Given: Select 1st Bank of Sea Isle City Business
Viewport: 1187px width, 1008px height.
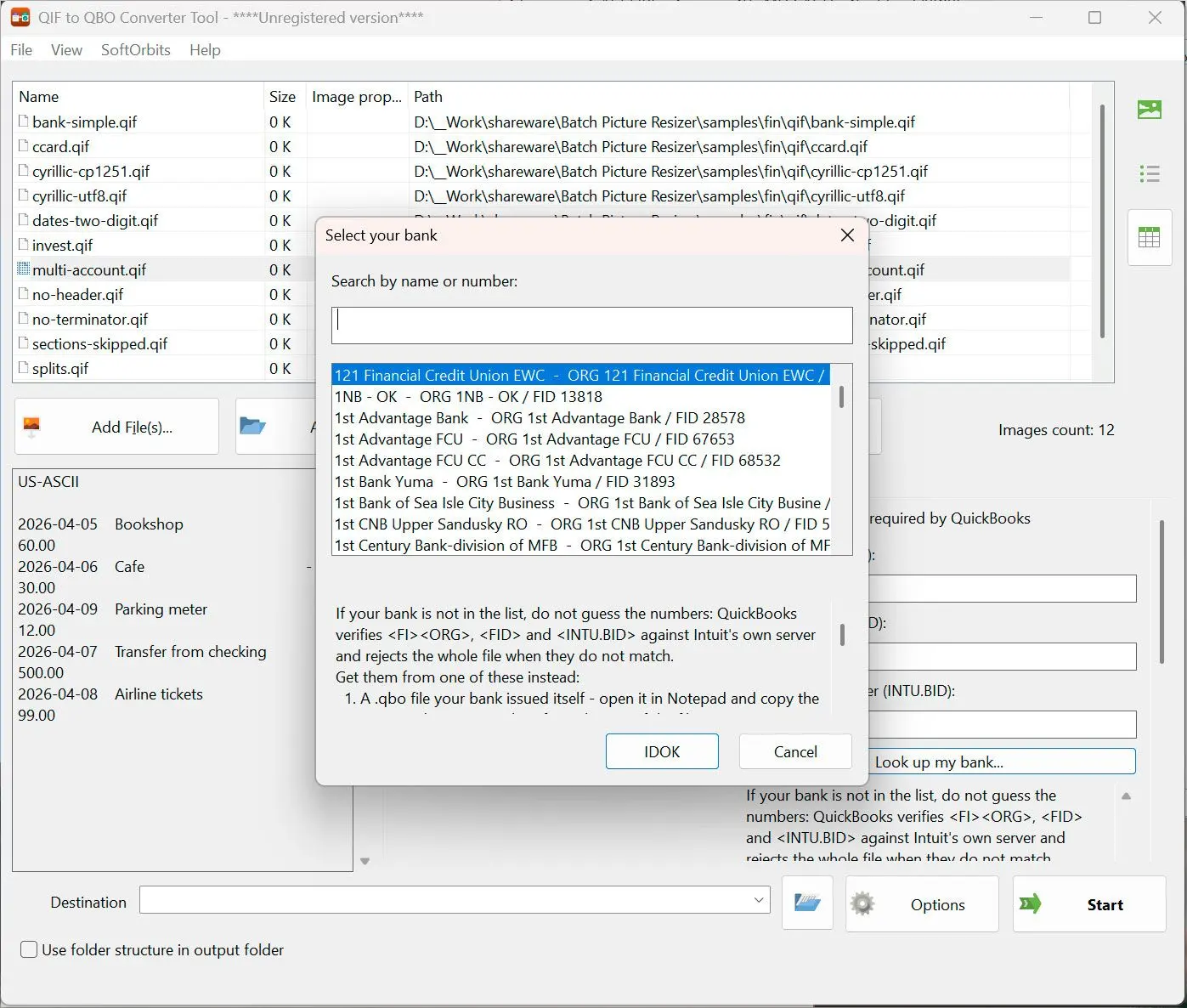Looking at the screenshot, I should 581,502.
